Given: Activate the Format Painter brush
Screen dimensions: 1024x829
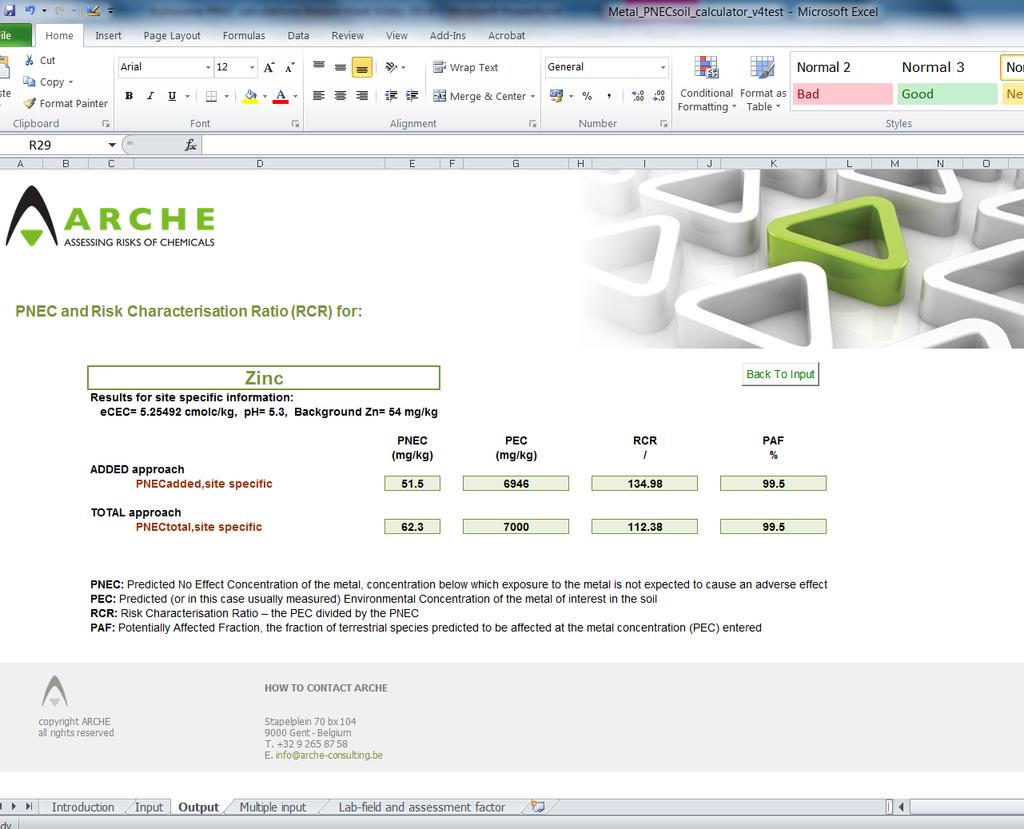Looking at the screenshot, I should coord(29,103).
